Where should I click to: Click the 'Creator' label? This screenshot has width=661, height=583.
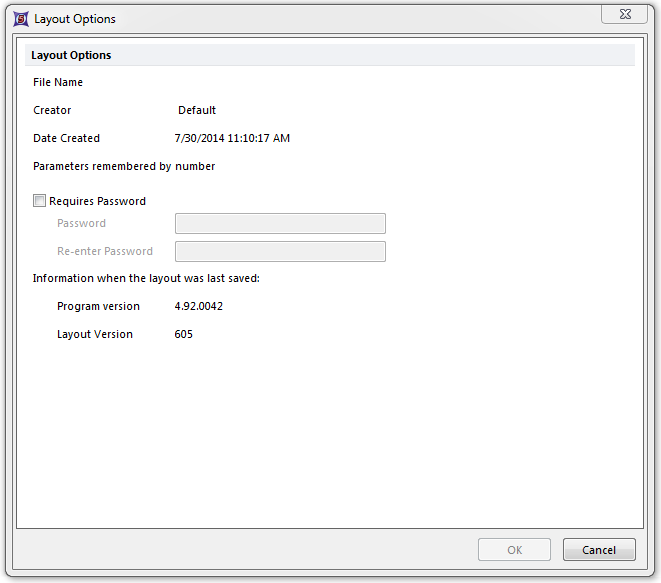click(52, 110)
